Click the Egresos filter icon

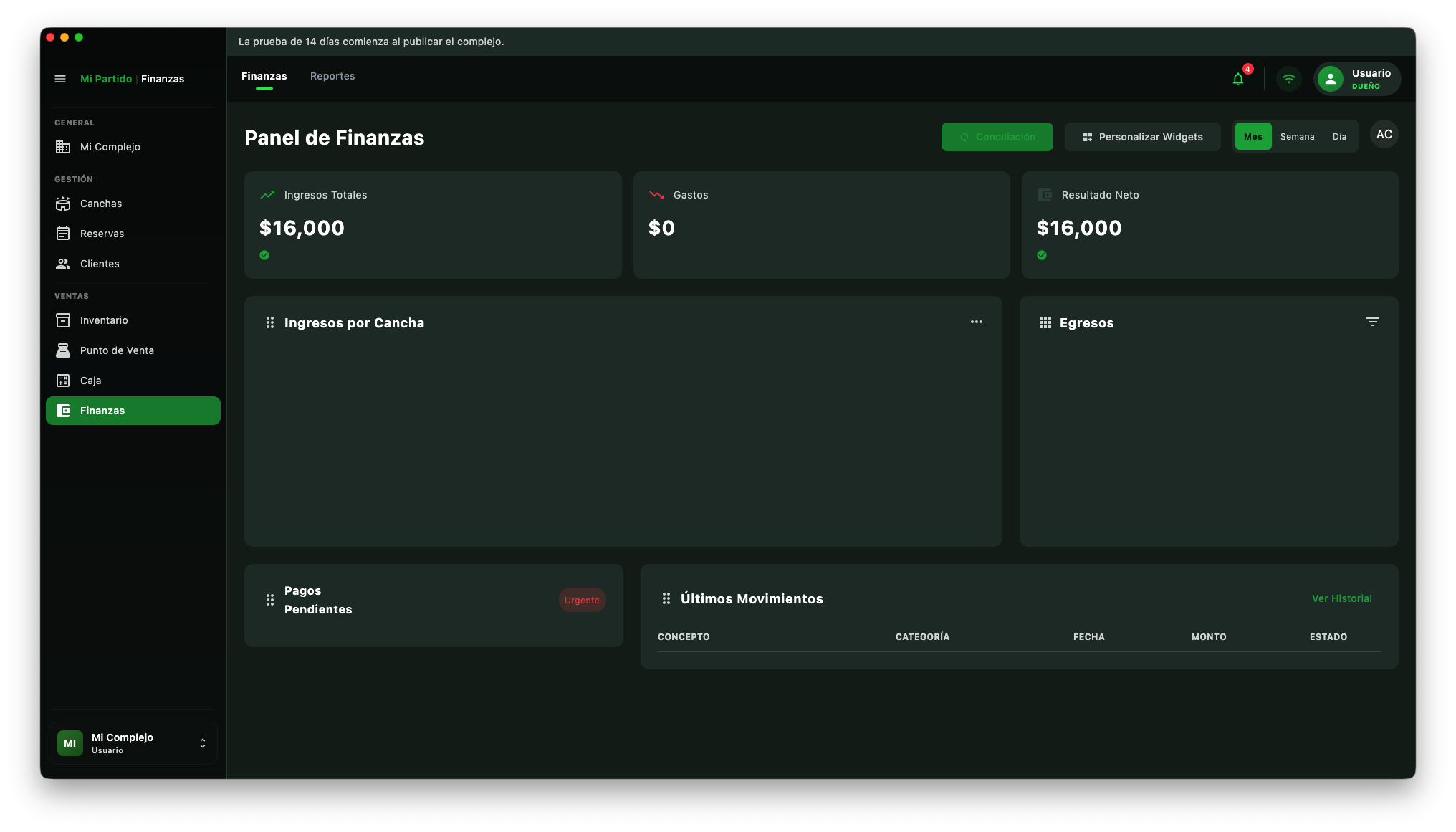1372,322
